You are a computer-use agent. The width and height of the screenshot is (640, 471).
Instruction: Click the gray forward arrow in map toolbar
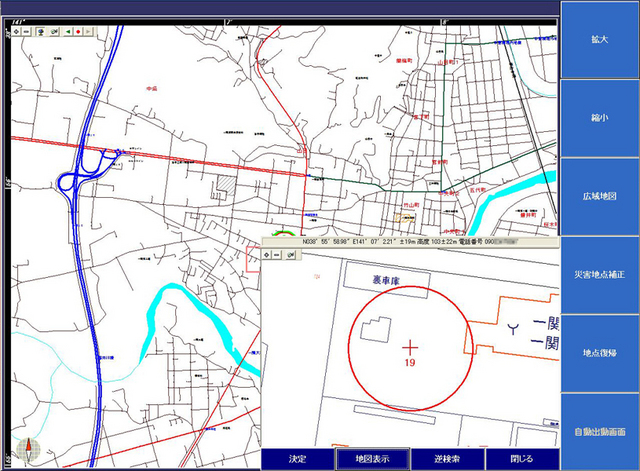click(89, 31)
